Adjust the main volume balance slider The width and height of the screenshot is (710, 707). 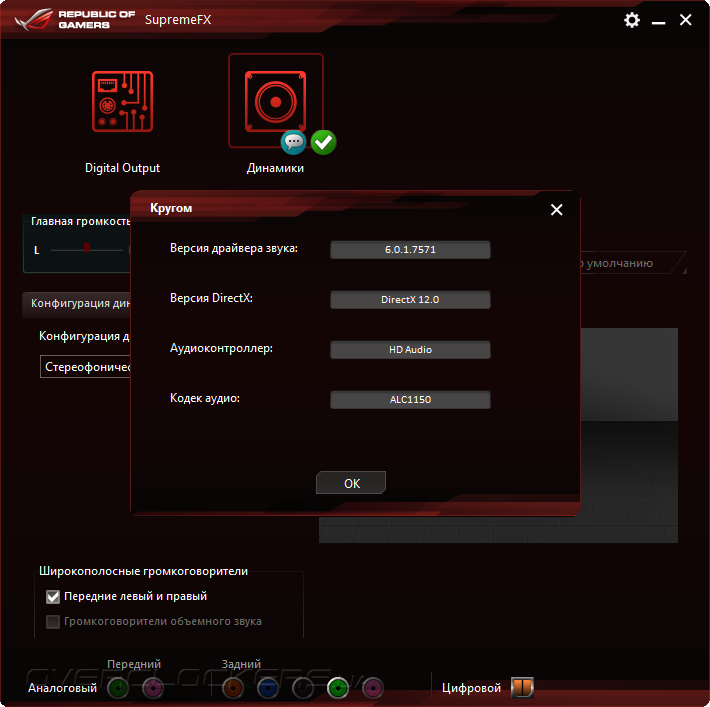pyautogui.click(x=86, y=249)
